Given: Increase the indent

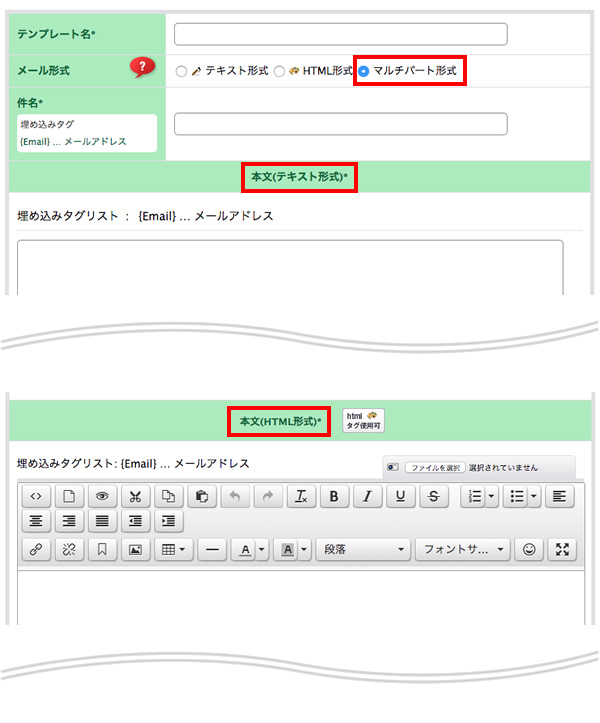Looking at the screenshot, I should point(169,521).
